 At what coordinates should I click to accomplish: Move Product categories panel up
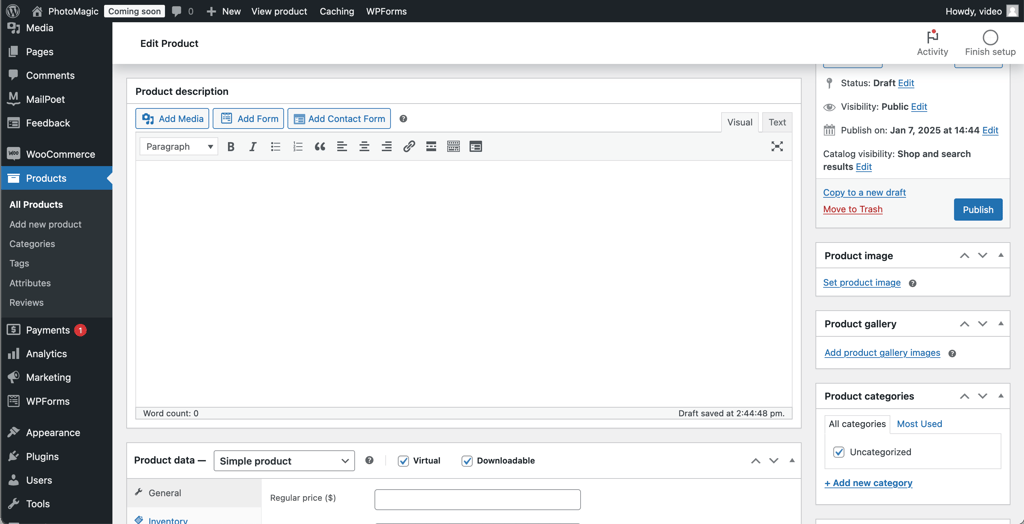coord(965,396)
